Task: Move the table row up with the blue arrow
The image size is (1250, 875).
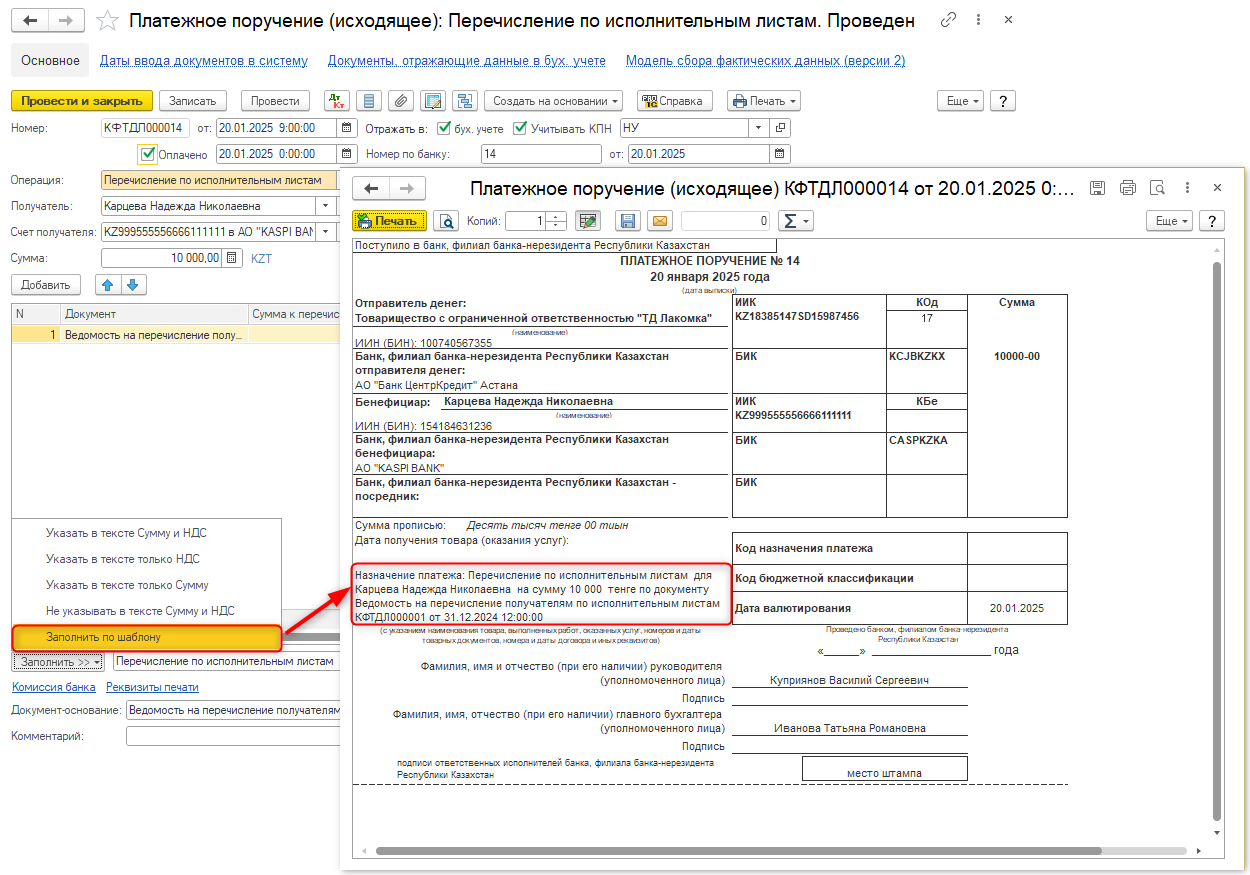Action: (107, 285)
